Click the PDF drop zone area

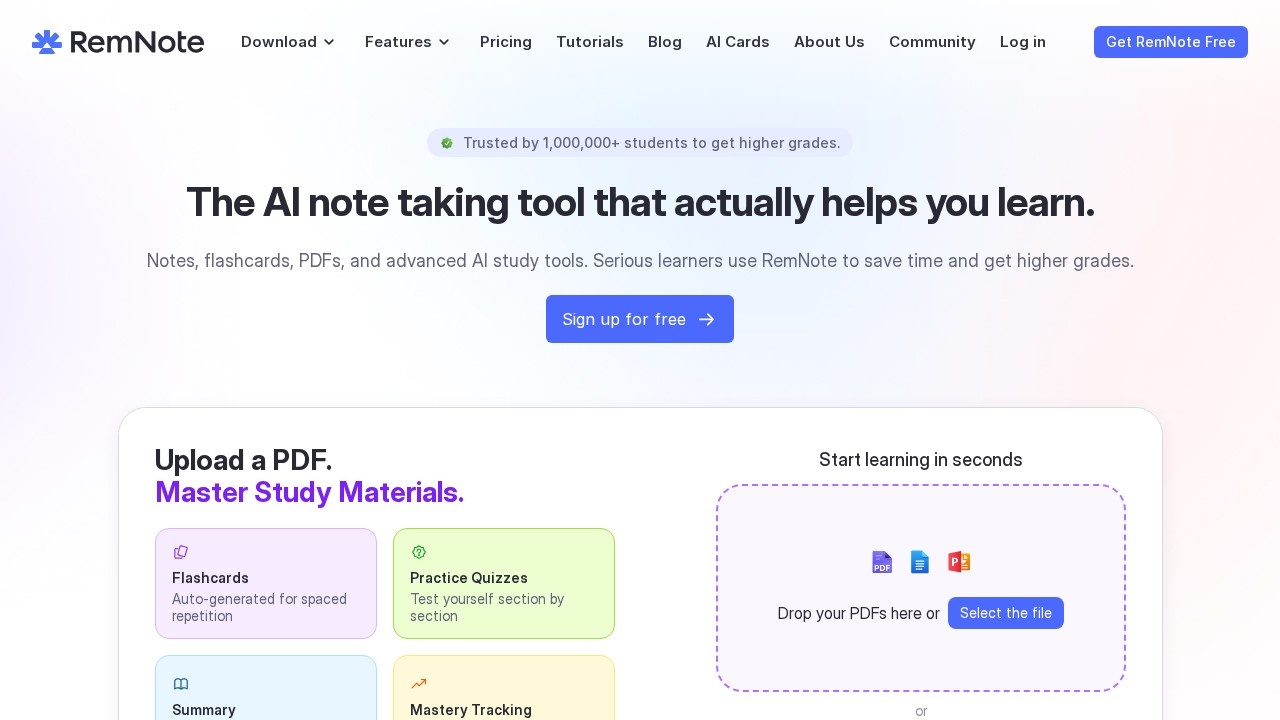tap(921, 588)
